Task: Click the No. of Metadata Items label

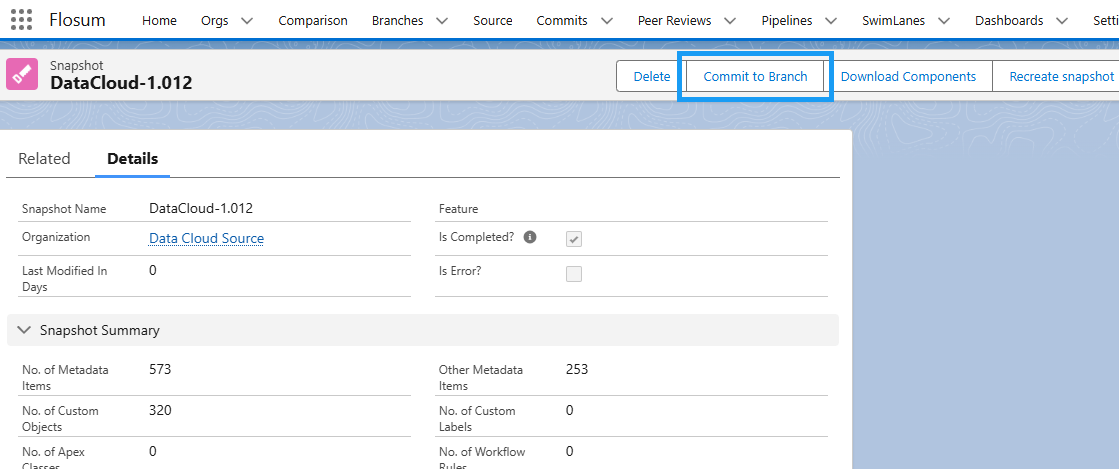Action: coord(66,378)
